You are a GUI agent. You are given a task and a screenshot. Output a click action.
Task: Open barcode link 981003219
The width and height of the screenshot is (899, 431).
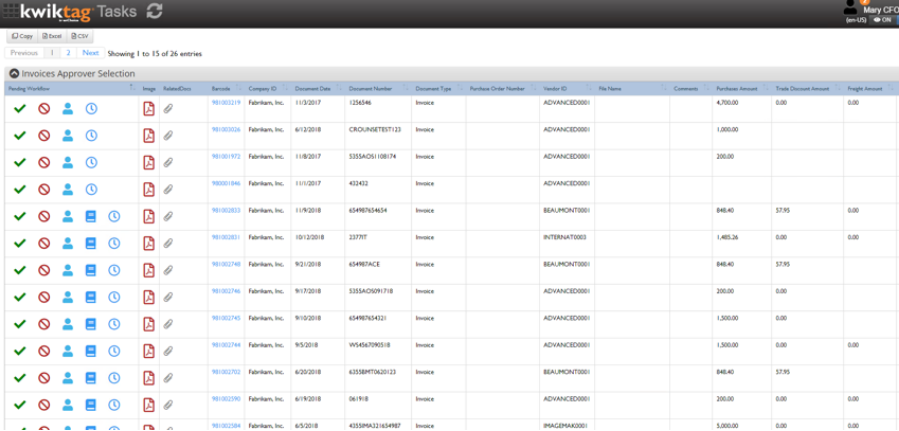coord(226,103)
